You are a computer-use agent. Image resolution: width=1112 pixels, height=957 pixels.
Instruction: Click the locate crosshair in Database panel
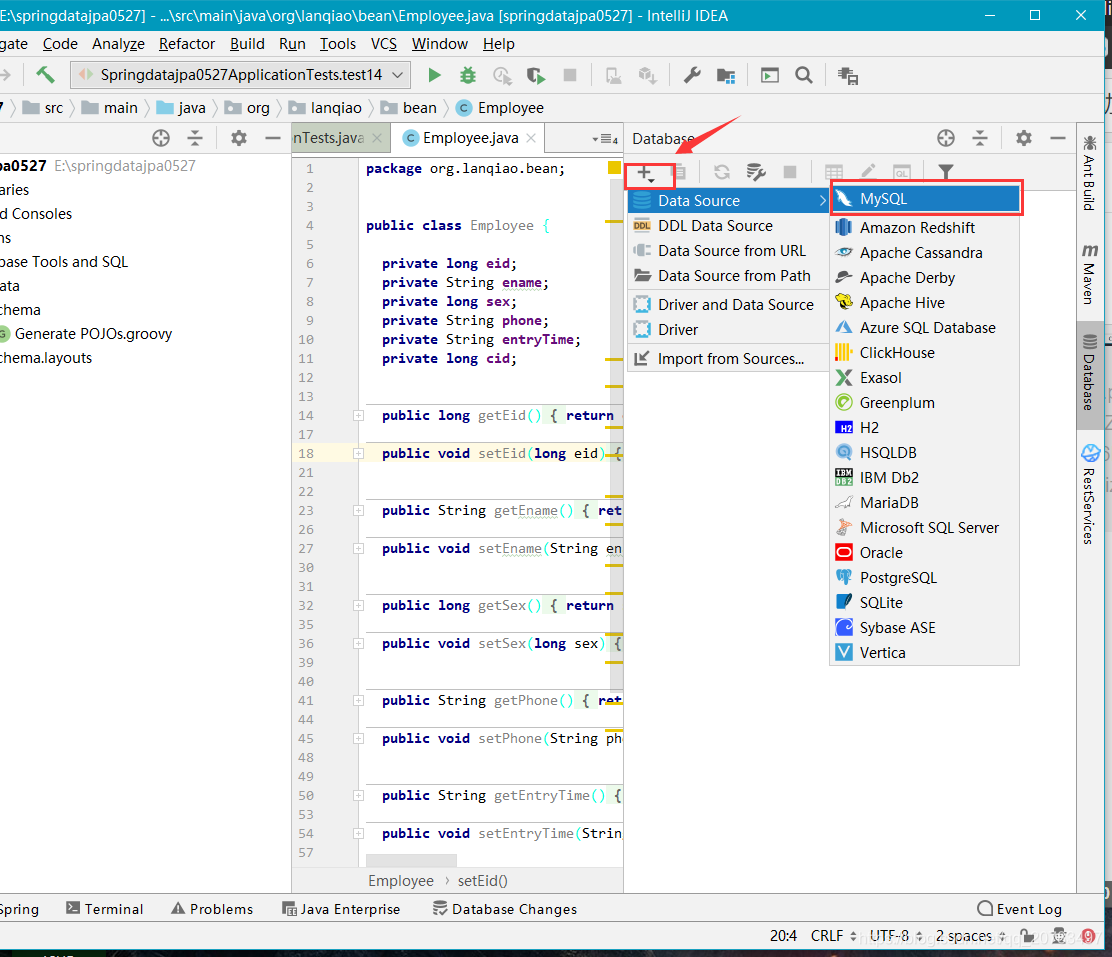coord(945,138)
